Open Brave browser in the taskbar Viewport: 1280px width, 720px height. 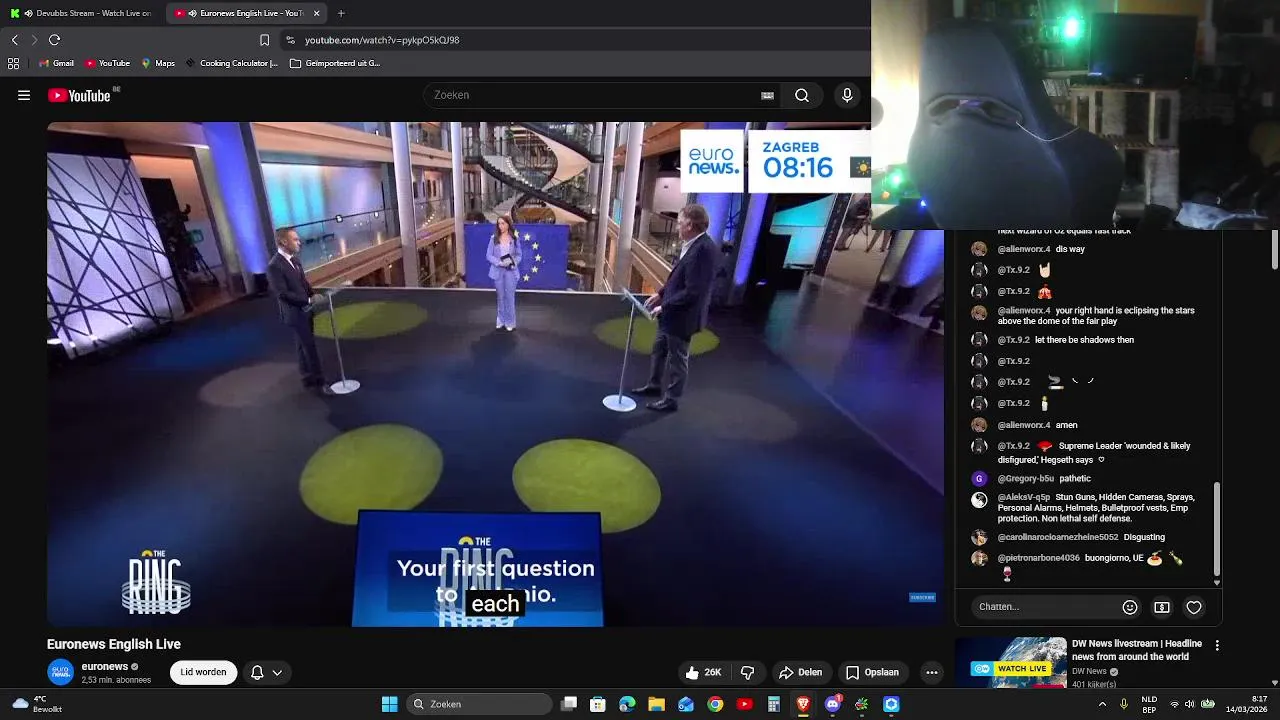pos(803,704)
